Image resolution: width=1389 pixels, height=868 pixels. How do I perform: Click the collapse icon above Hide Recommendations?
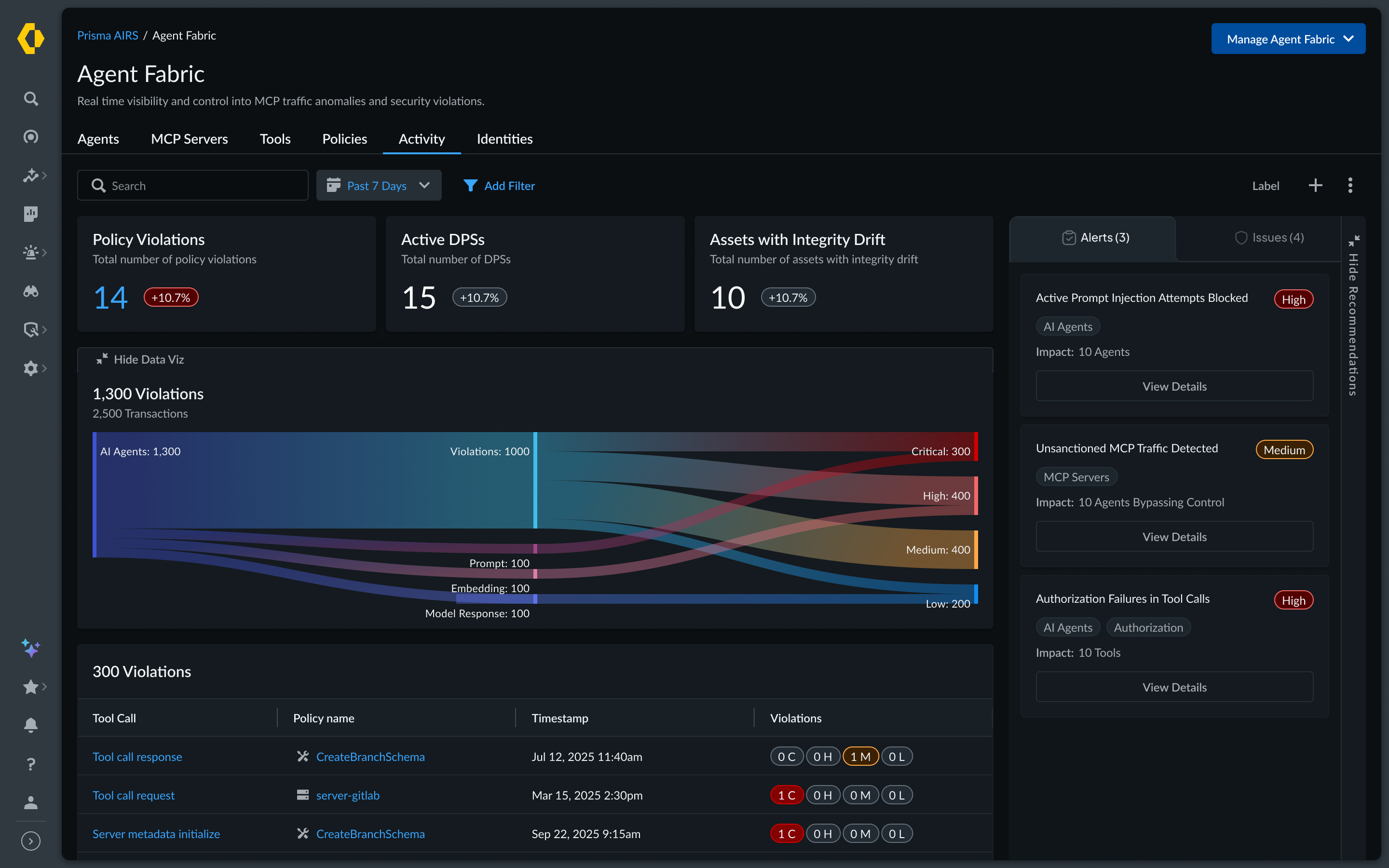pyautogui.click(x=1354, y=241)
